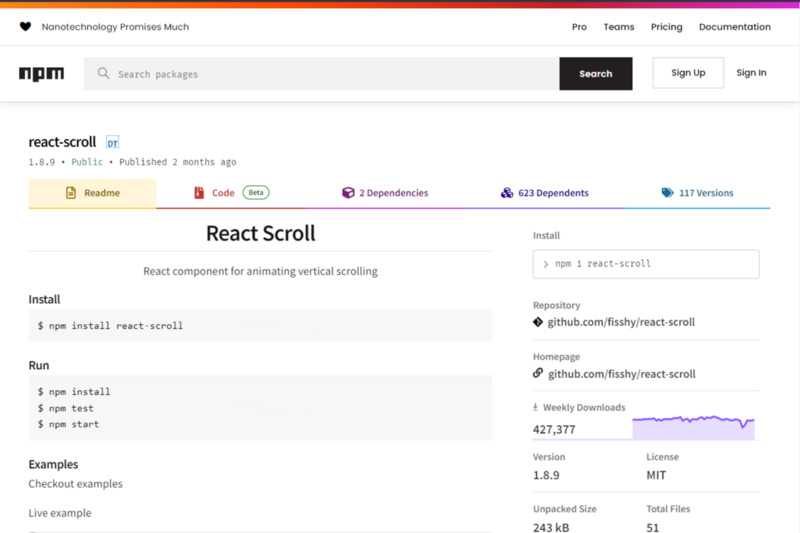Screen dimensions: 800x533
Task: Click the purple Dependencies cube icon
Action: click(x=348, y=193)
